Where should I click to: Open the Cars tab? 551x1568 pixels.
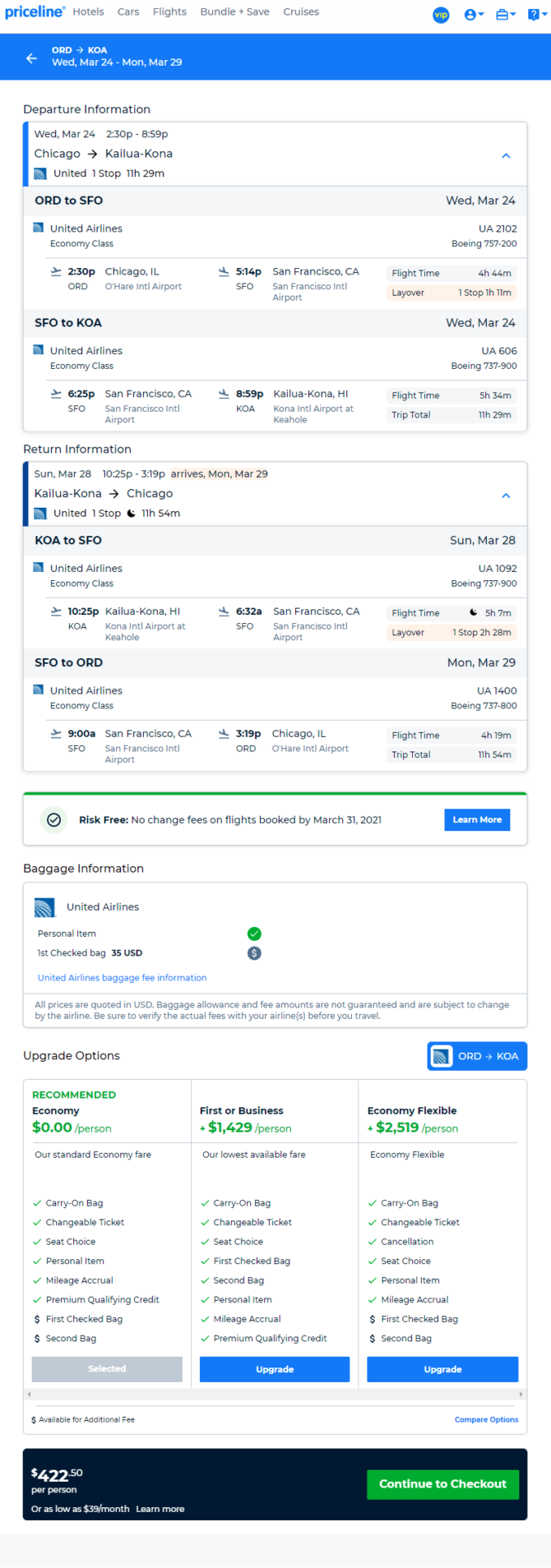(x=128, y=12)
